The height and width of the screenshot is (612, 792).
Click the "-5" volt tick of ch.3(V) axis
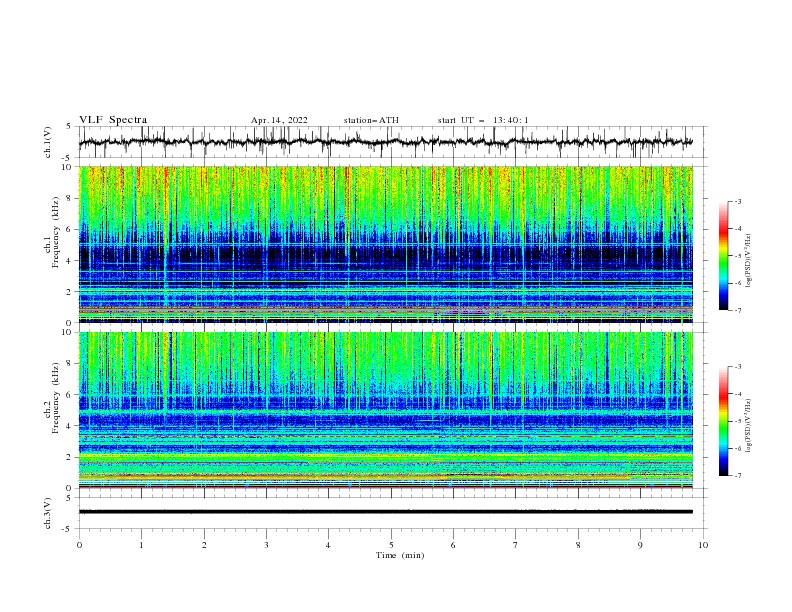(68, 529)
